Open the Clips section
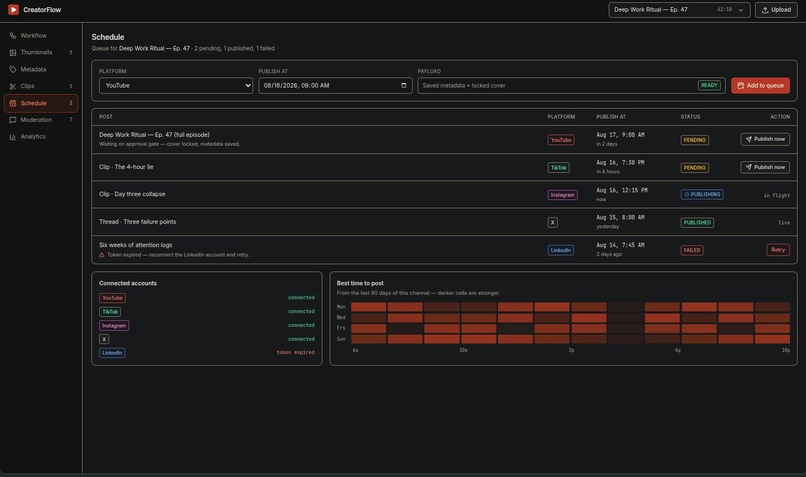806x477 pixels. pos(41,86)
